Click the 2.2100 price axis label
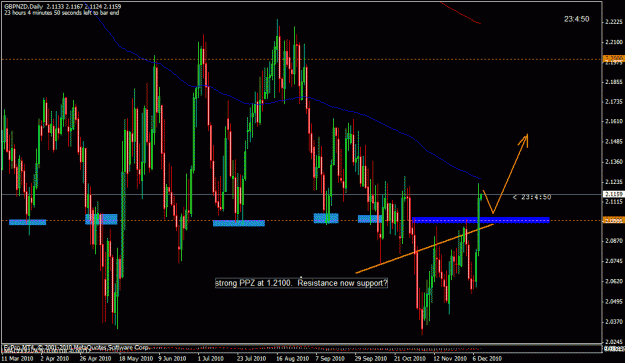The width and height of the screenshot is (625, 363). click(x=614, y=42)
